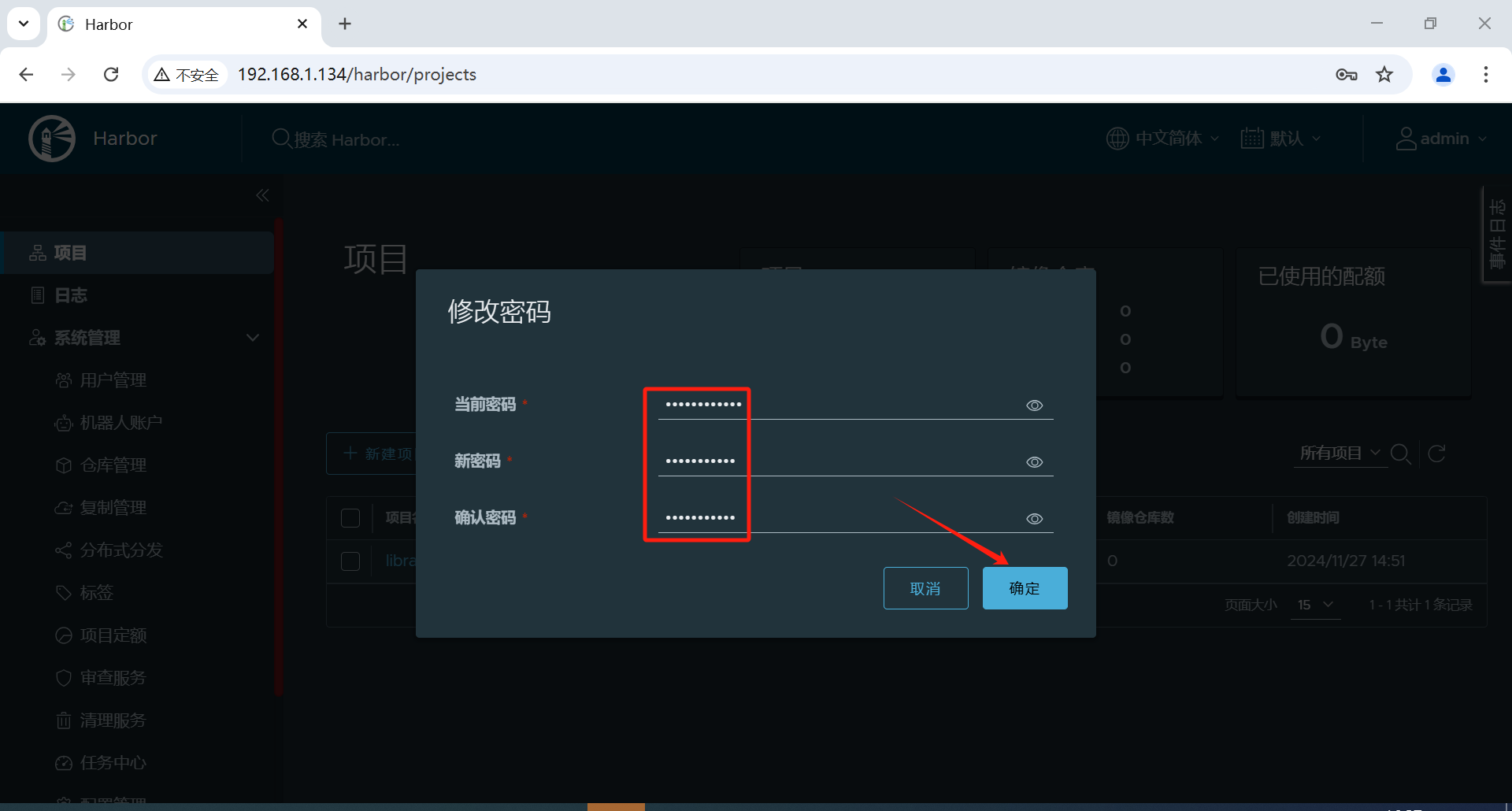Open the 默认 date format dropdown
1512x811 pixels.
1280,139
